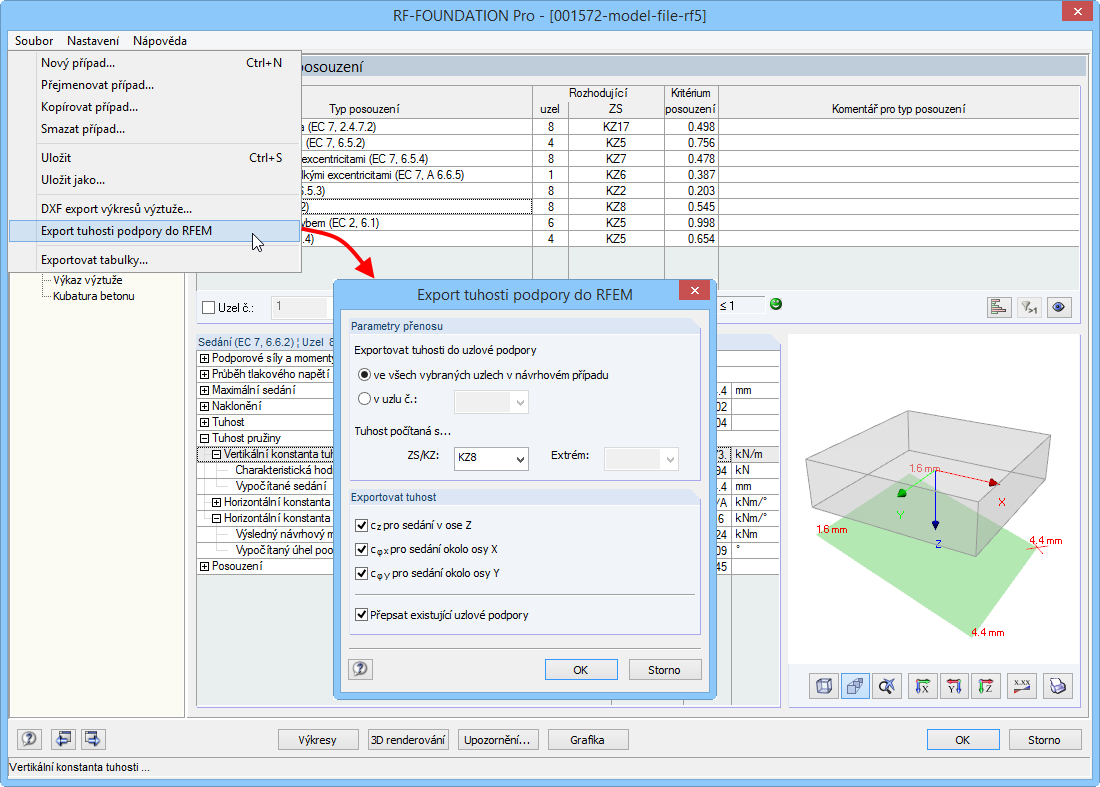
Task: Expand 'Podporové síly a momenty' tree node
Action: click(x=205, y=358)
